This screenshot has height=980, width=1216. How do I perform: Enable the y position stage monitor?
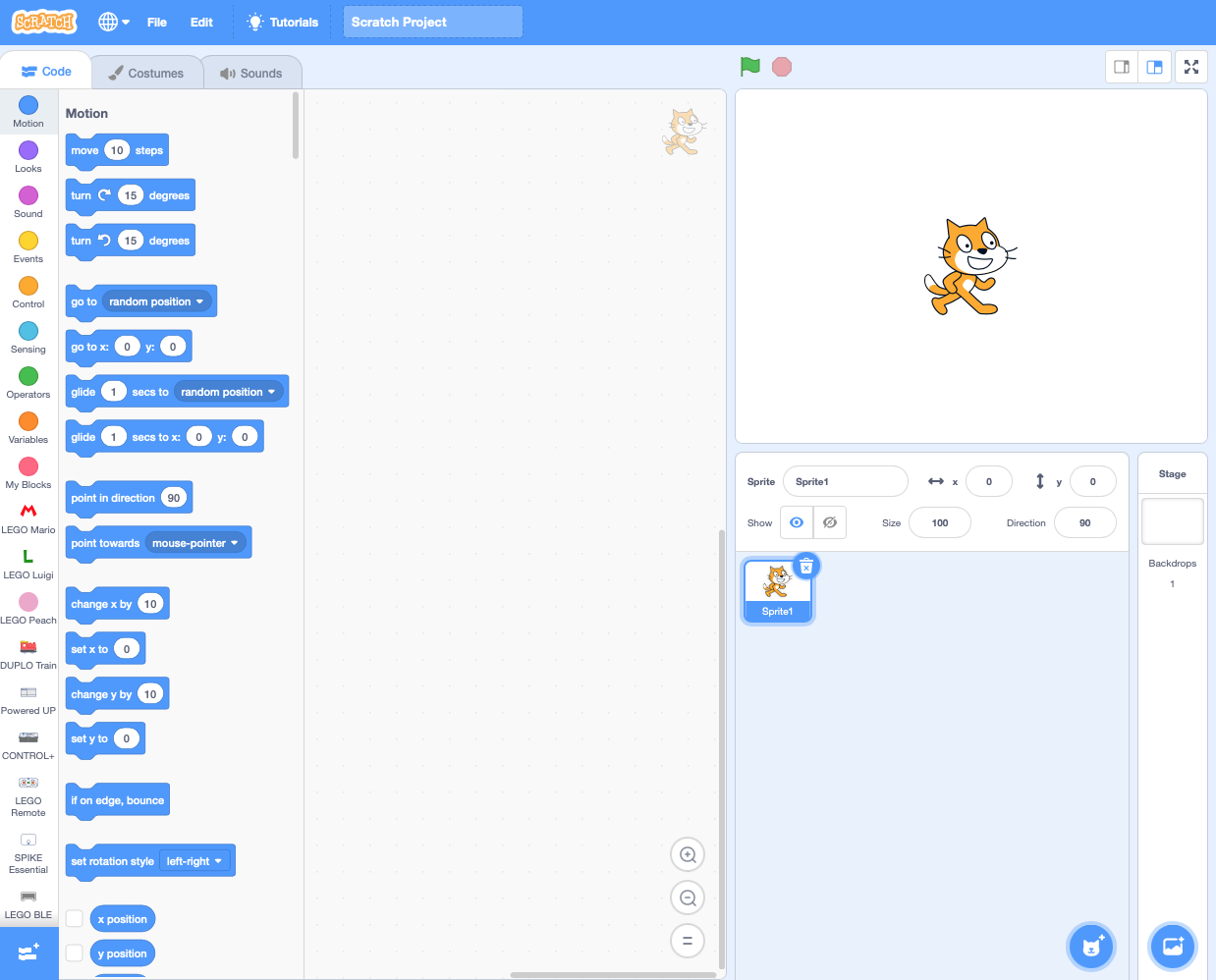pos(74,953)
